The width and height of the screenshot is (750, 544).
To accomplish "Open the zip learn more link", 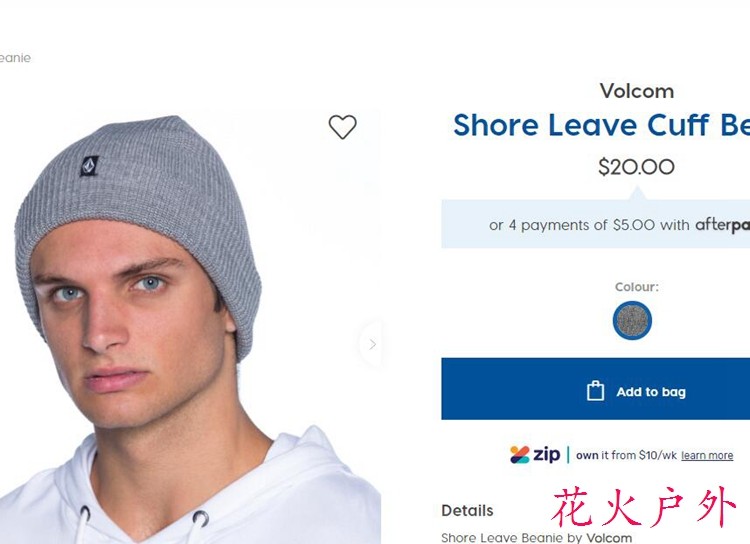I will tap(707, 455).
